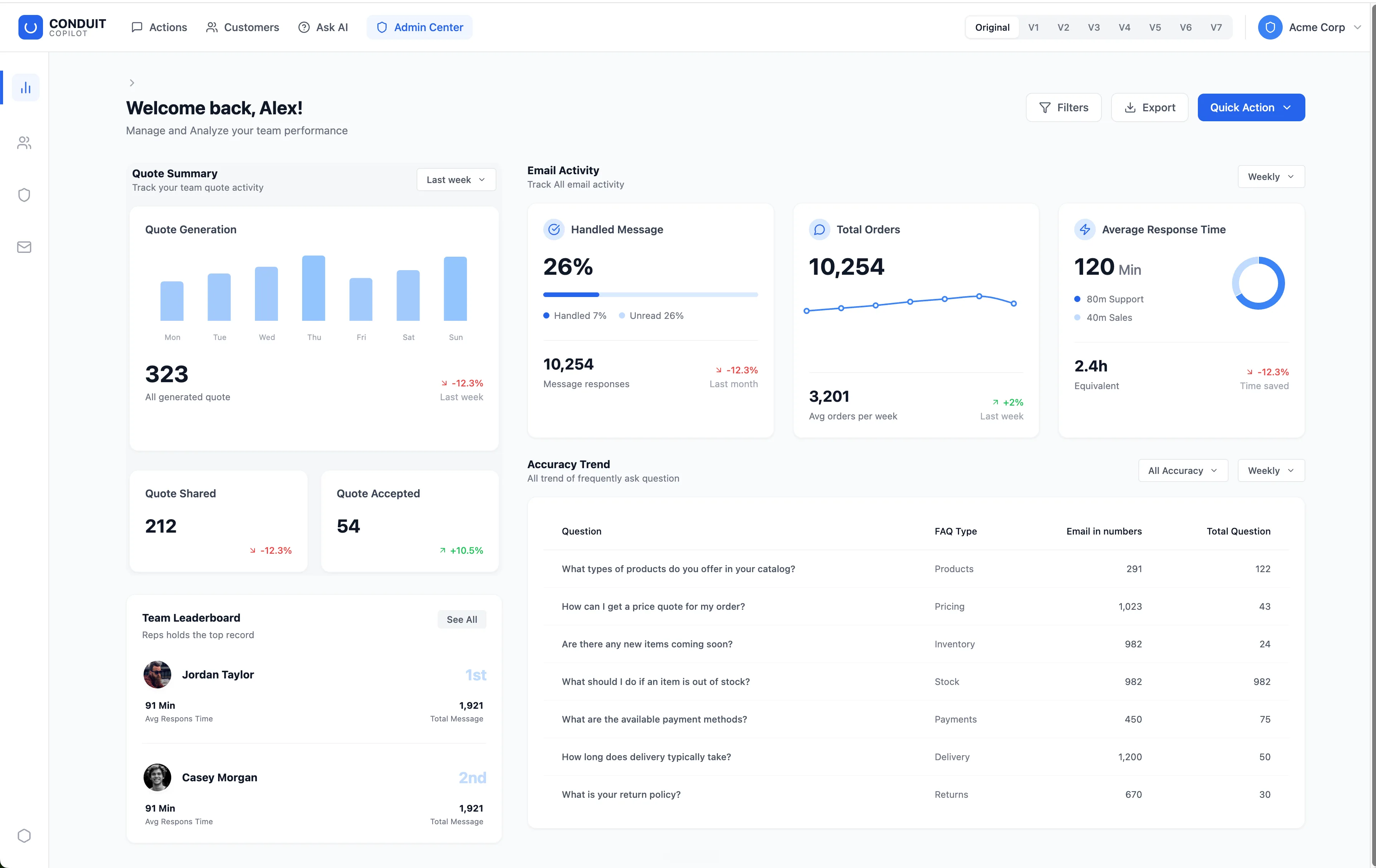Switch to the V2 version tab
The image size is (1376, 868).
pyautogui.click(x=1063, y=27)
